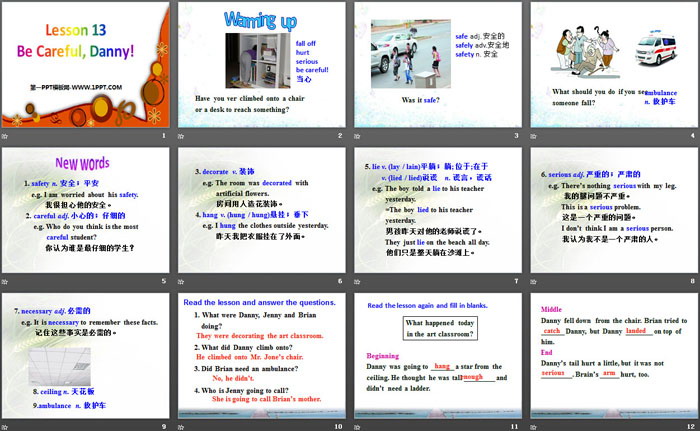Click the 'New words' heading on slide 5
This screenshot has height=431, width=700.
[82, 163]
